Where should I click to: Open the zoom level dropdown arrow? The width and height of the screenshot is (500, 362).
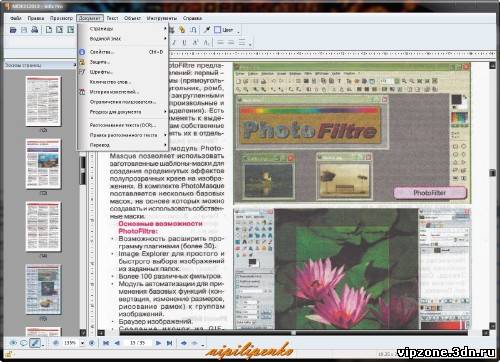(x=82, y=343)
